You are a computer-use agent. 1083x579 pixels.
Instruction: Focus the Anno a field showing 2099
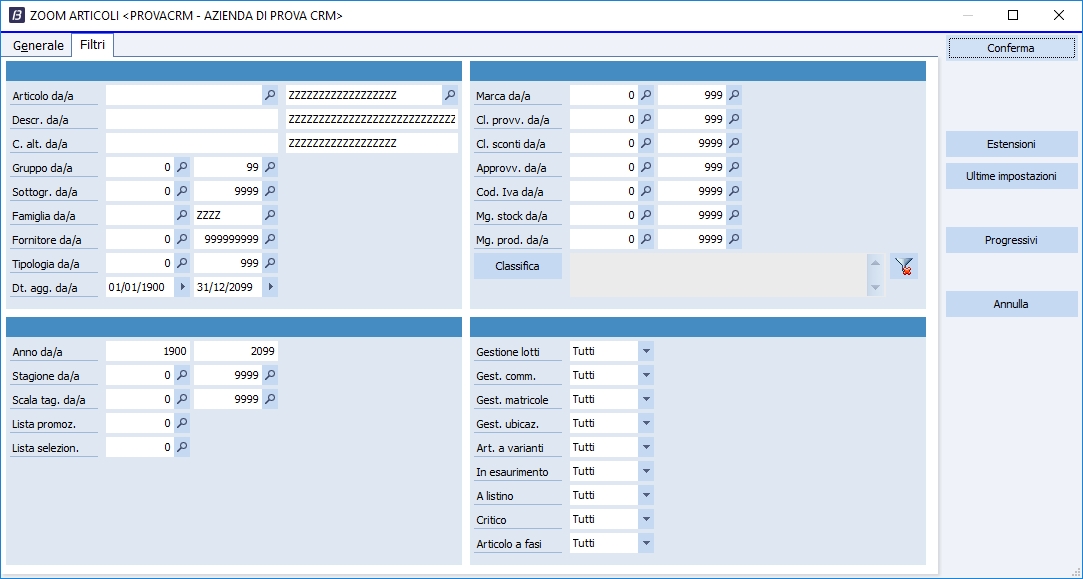[236, 351]
